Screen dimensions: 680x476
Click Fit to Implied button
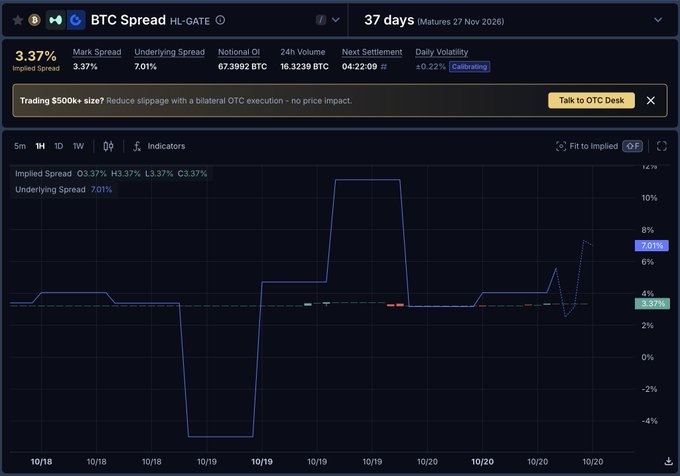coord(587,146)
